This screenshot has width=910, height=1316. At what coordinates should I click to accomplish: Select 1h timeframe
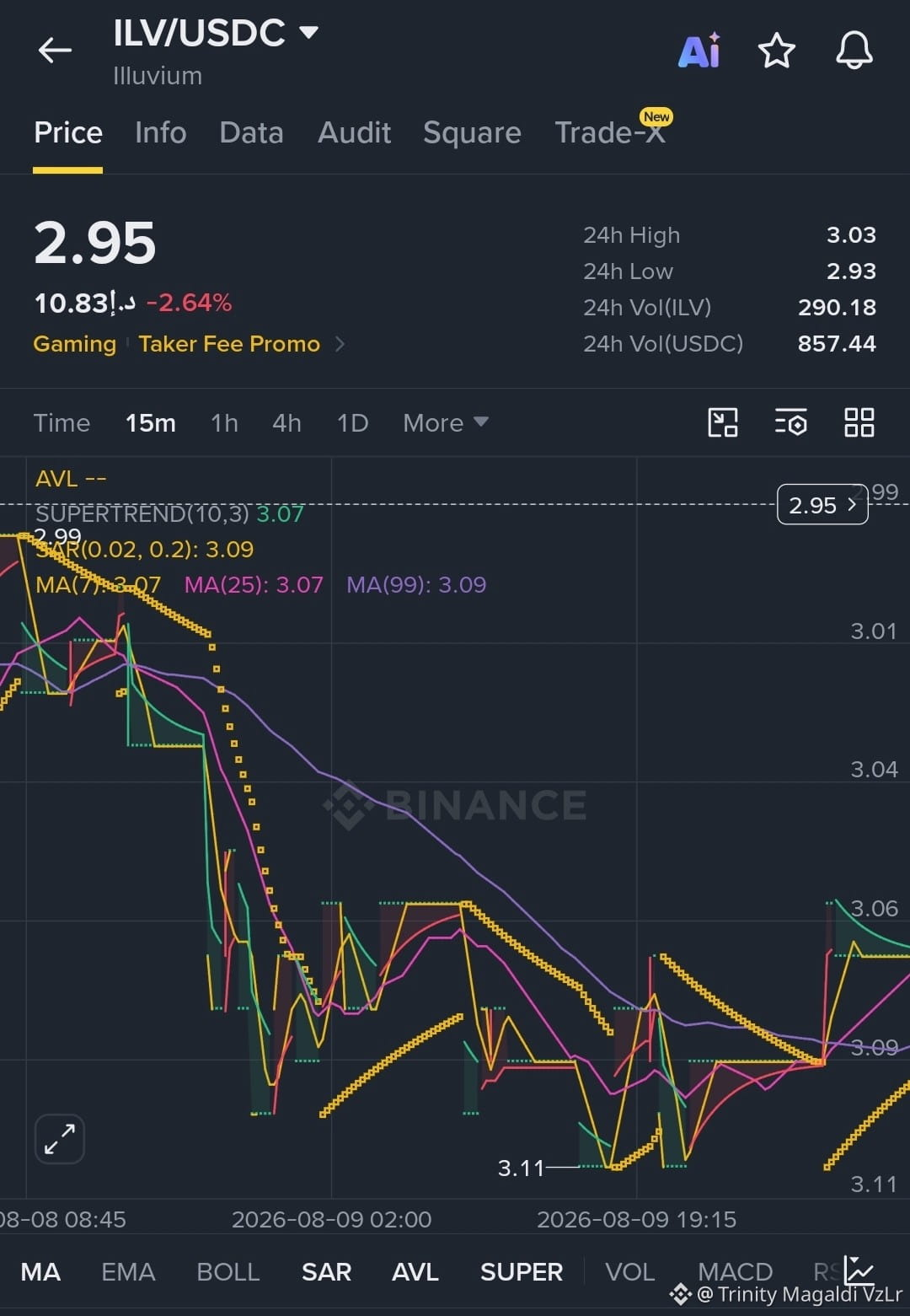click(x=224, y=422)
